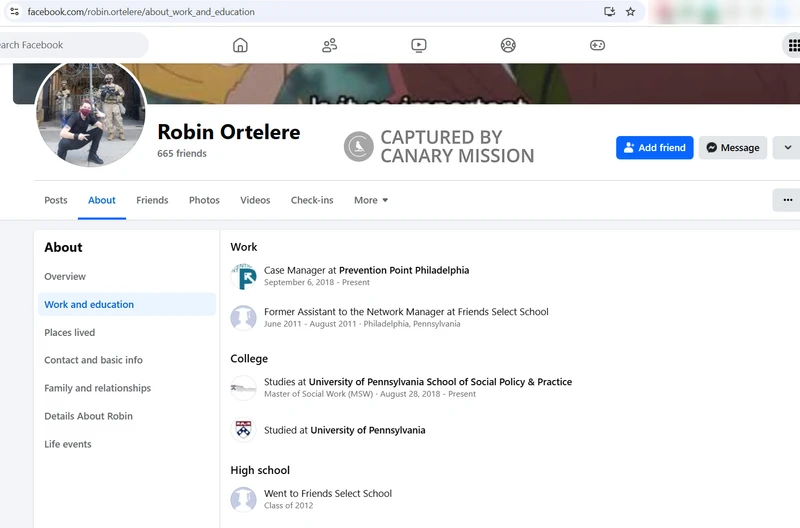
Task: Click 'Former Assistant to the Network Manager' entry
Action: [406, 312]
